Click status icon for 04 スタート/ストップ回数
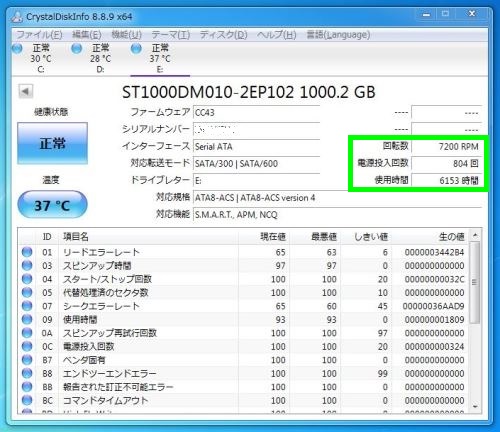The image size is (500, 432). pos(27,279)
